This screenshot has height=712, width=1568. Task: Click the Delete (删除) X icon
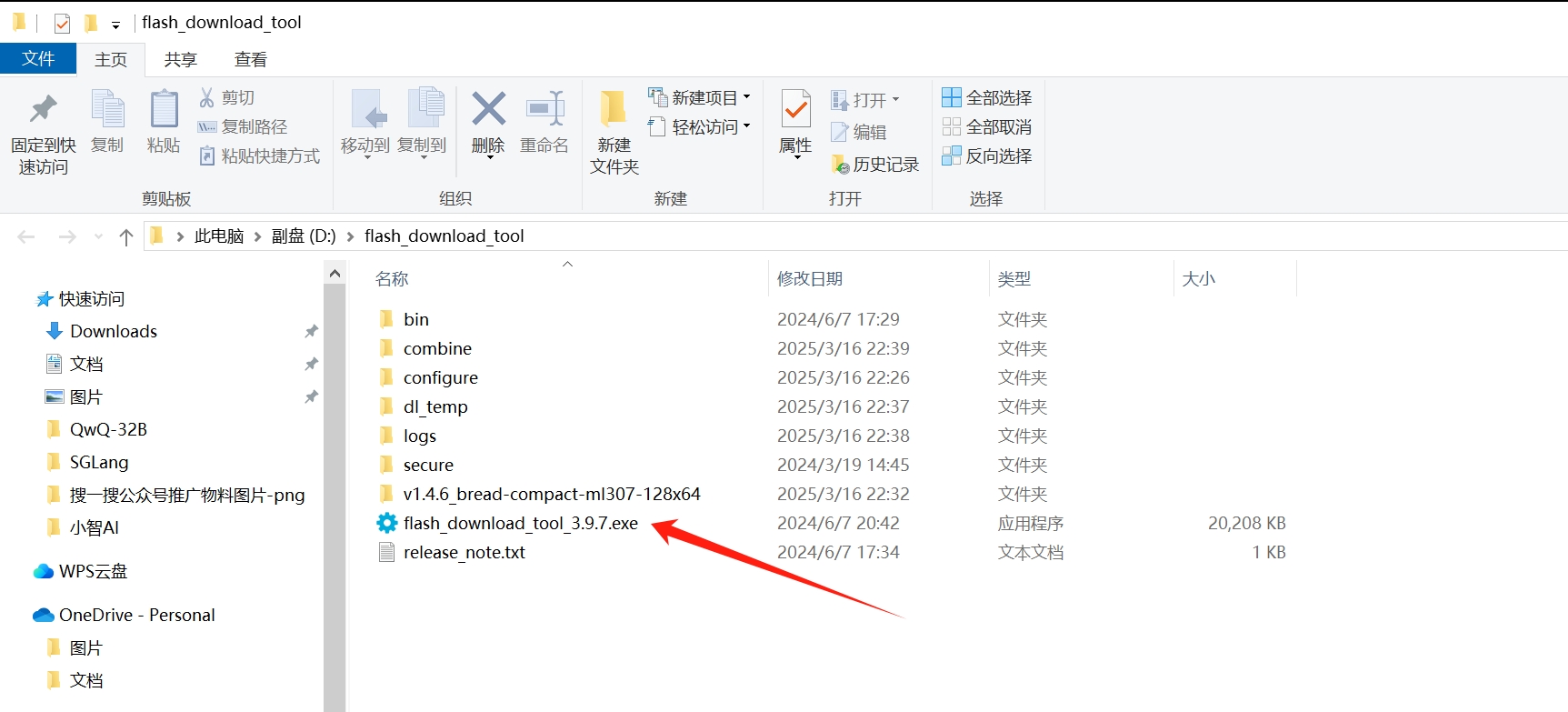[488, 109]
